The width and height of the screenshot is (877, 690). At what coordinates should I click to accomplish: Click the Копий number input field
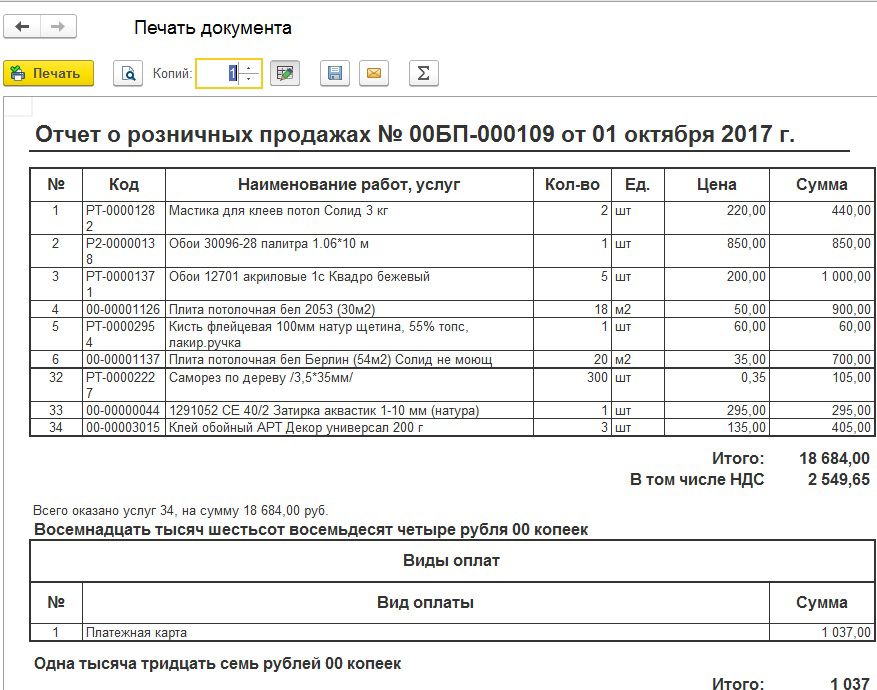tap(218, 73)
